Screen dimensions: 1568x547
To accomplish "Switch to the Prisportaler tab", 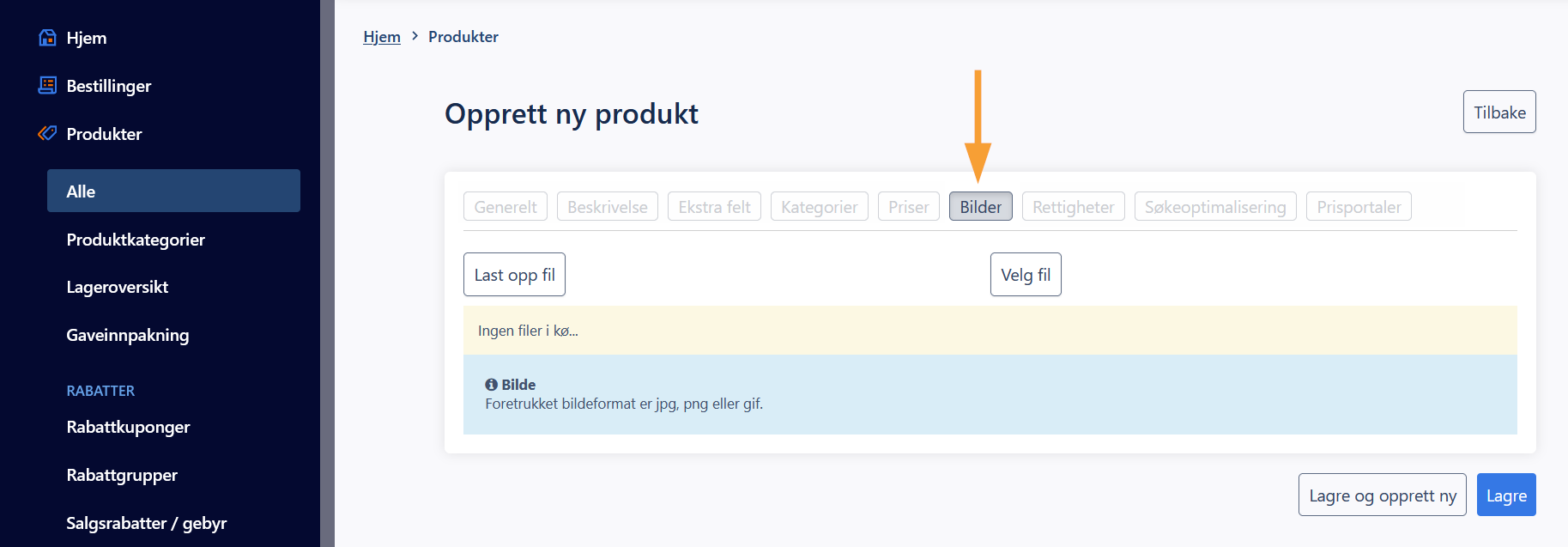I will (x=1359, y=206).
